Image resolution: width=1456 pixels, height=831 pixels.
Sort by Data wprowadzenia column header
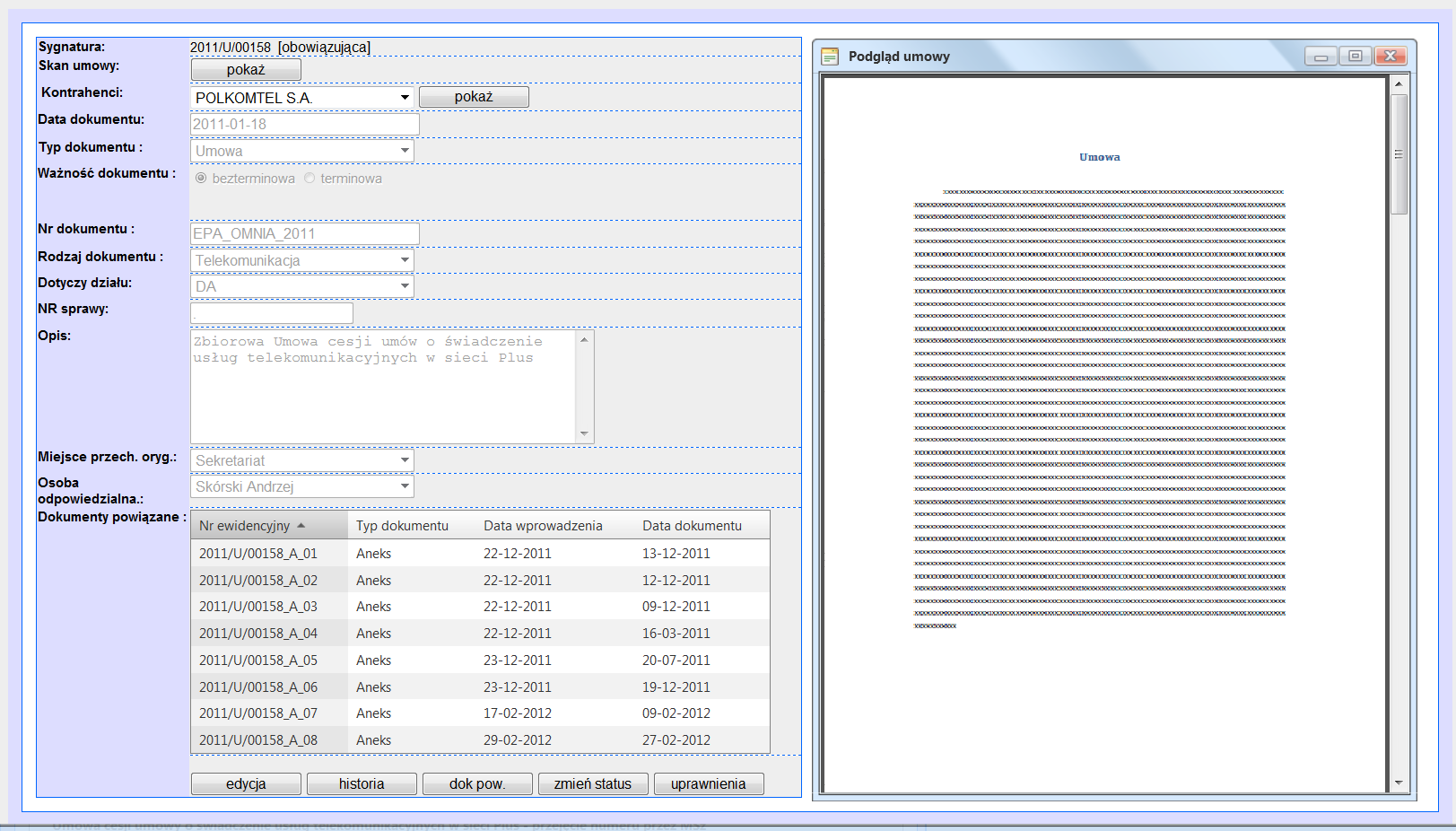pyautogui.click(x=543, y=526)
